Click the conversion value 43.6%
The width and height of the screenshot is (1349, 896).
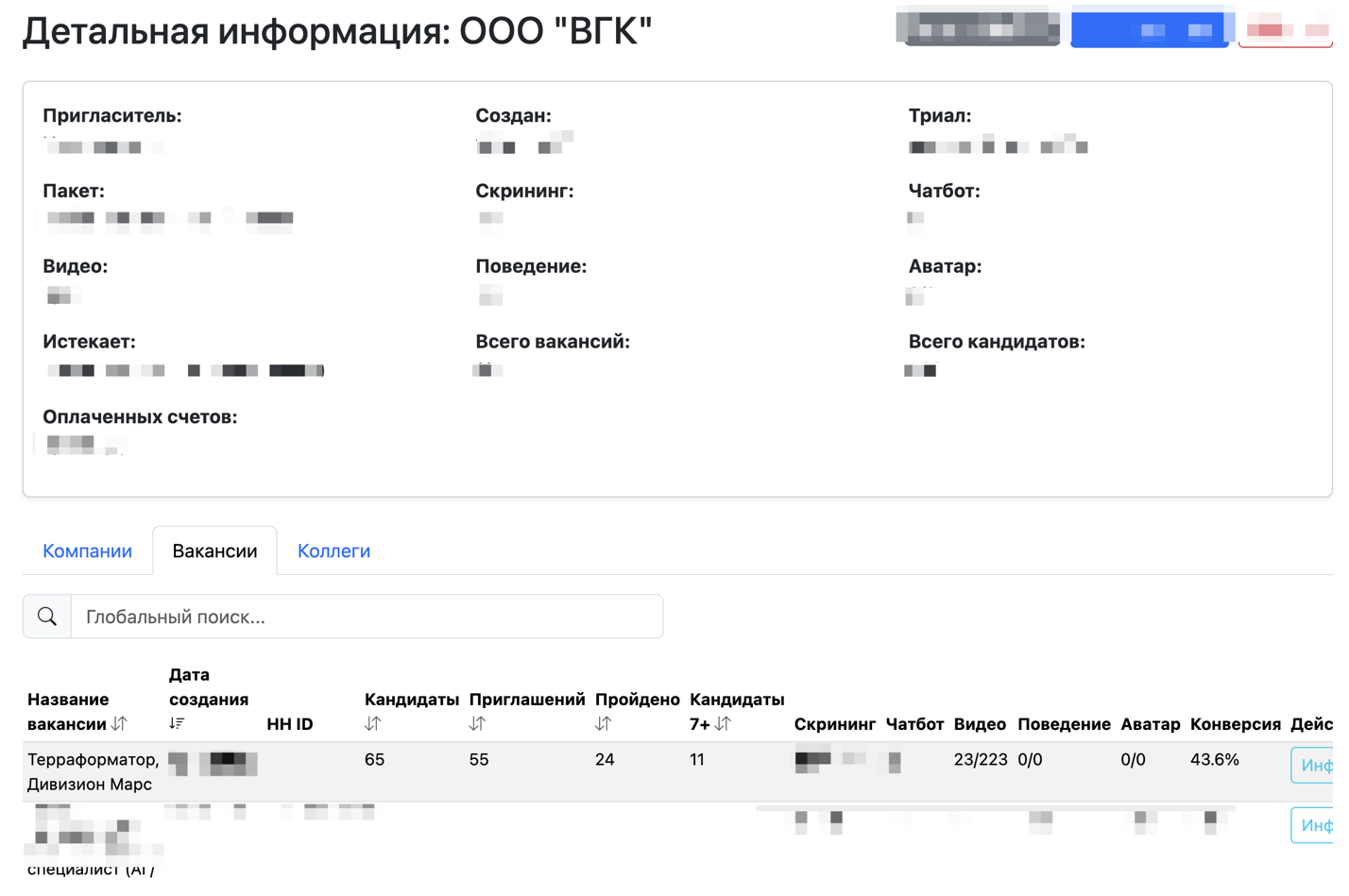[1215, 760]
